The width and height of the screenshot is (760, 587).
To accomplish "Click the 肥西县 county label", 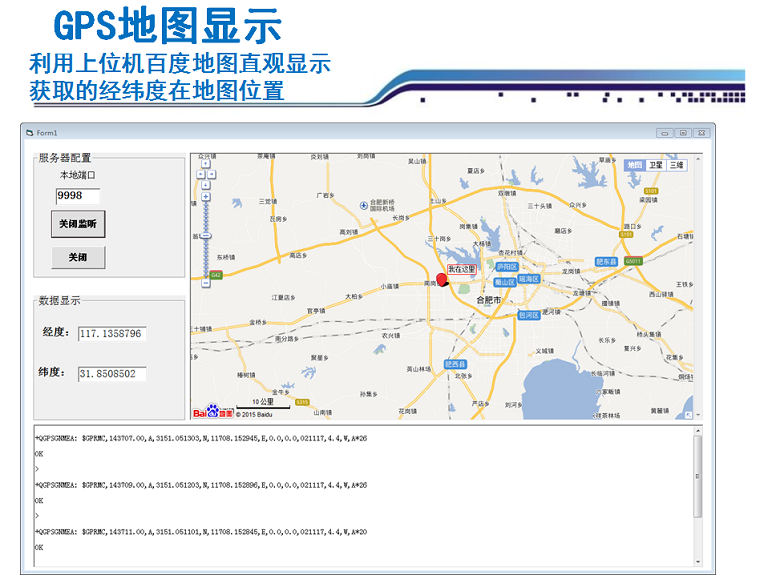I will click(455, 364).
